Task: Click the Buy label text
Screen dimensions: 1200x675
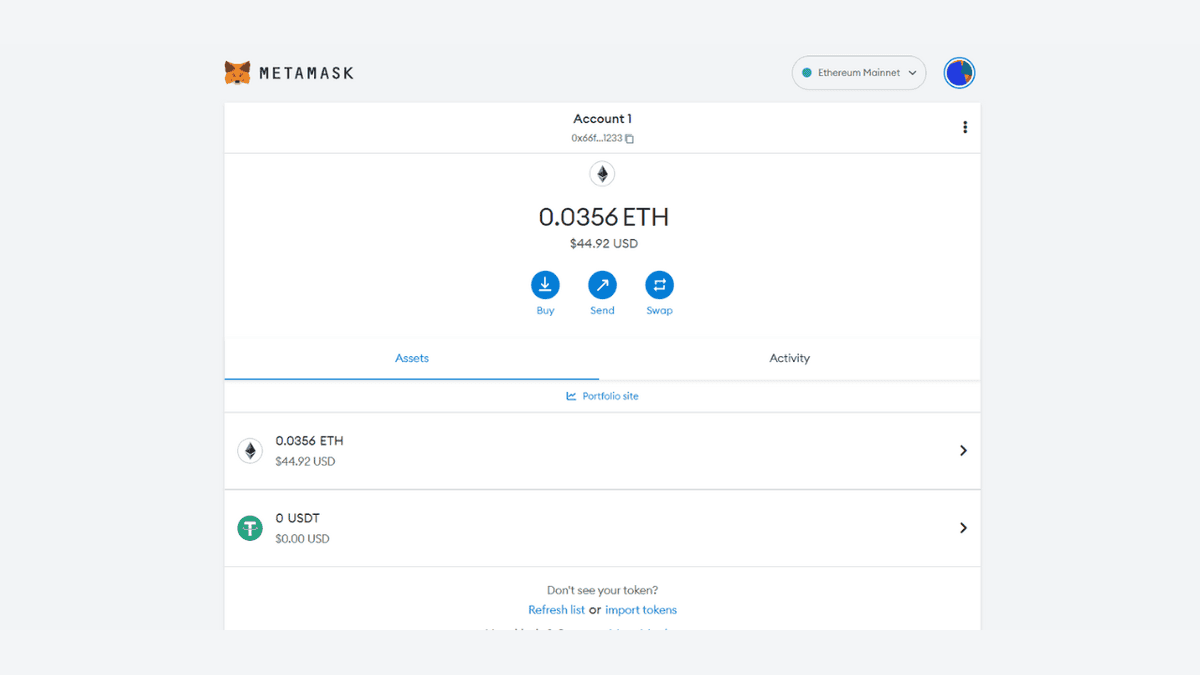Action: click(545, 311)
